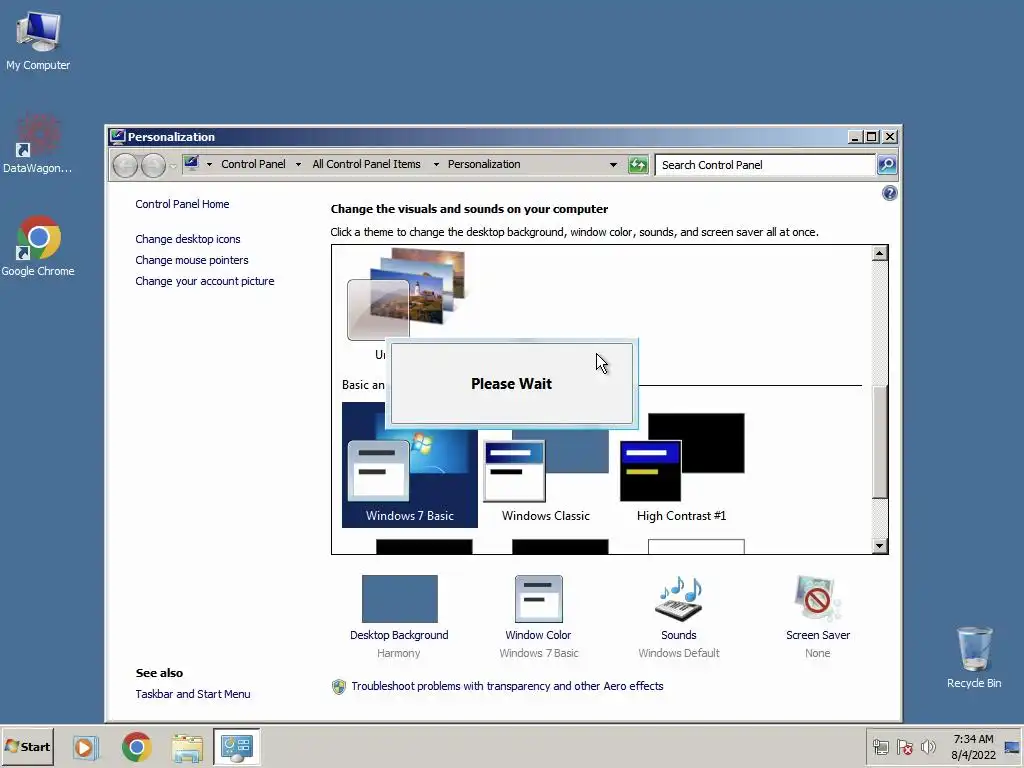Click the network tray icon
The image size is (1024, 768).
pyautogui.click(x=881, y=746)
